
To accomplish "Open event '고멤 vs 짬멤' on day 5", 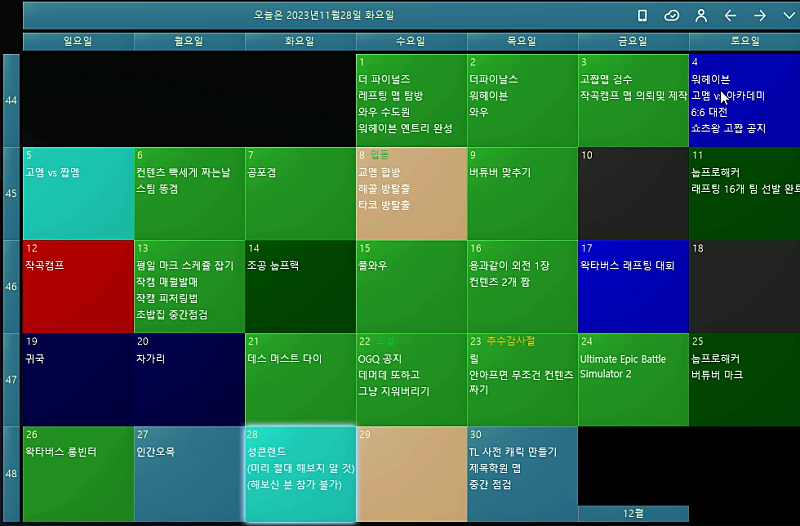I will (x=53, y=173).
